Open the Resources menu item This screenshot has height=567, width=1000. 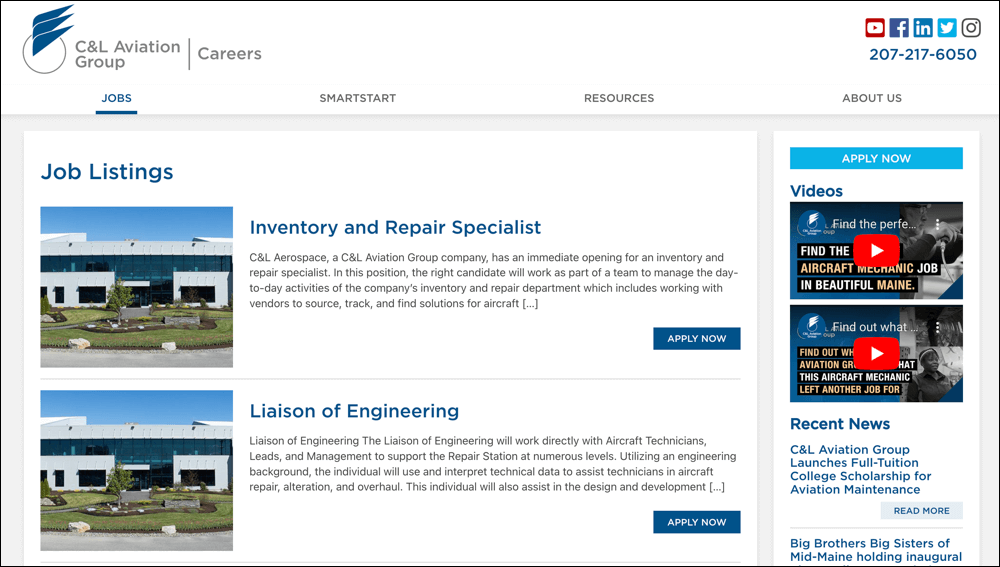tap(619, 98)
